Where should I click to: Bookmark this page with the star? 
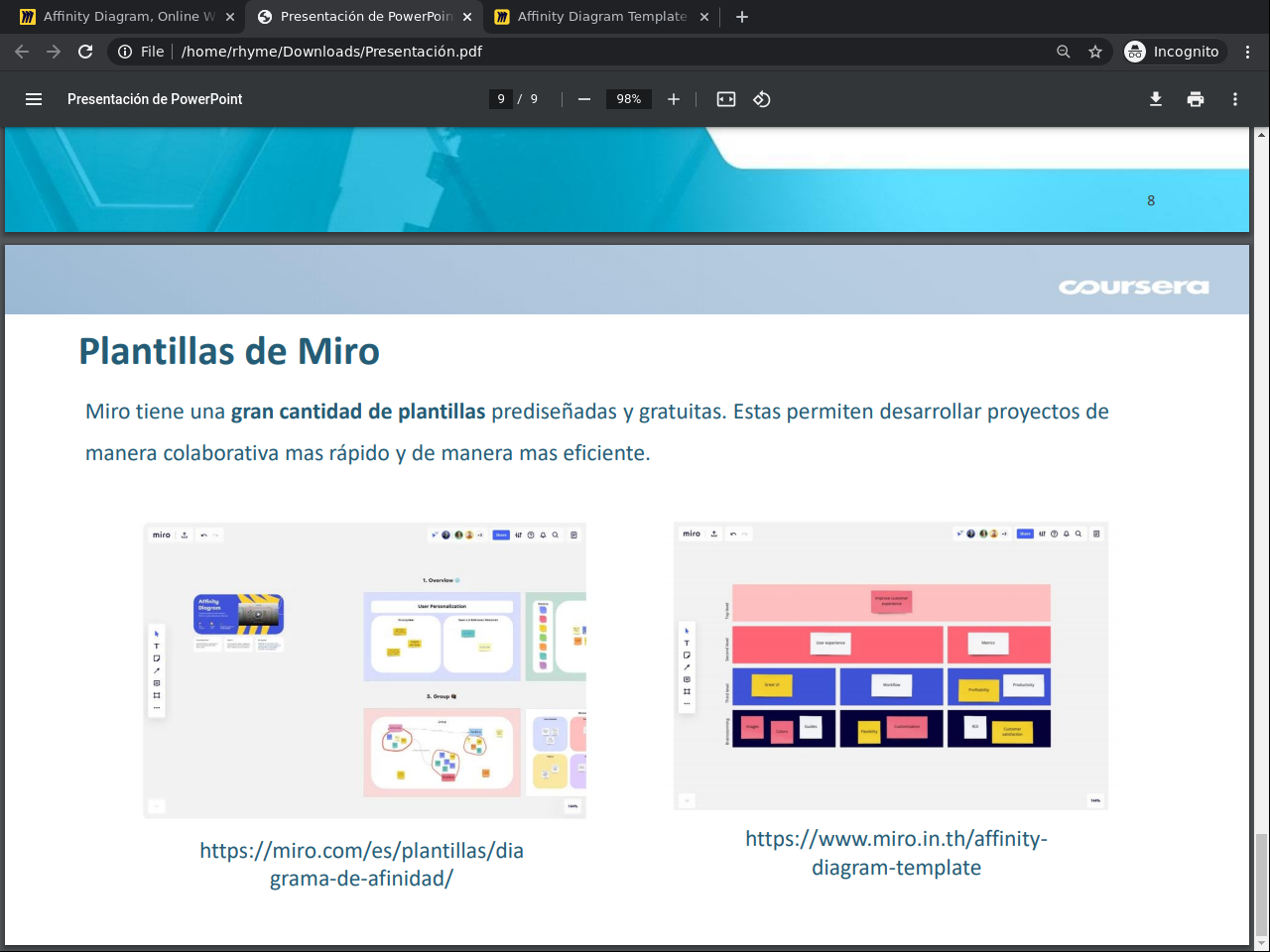(1095, 52)
